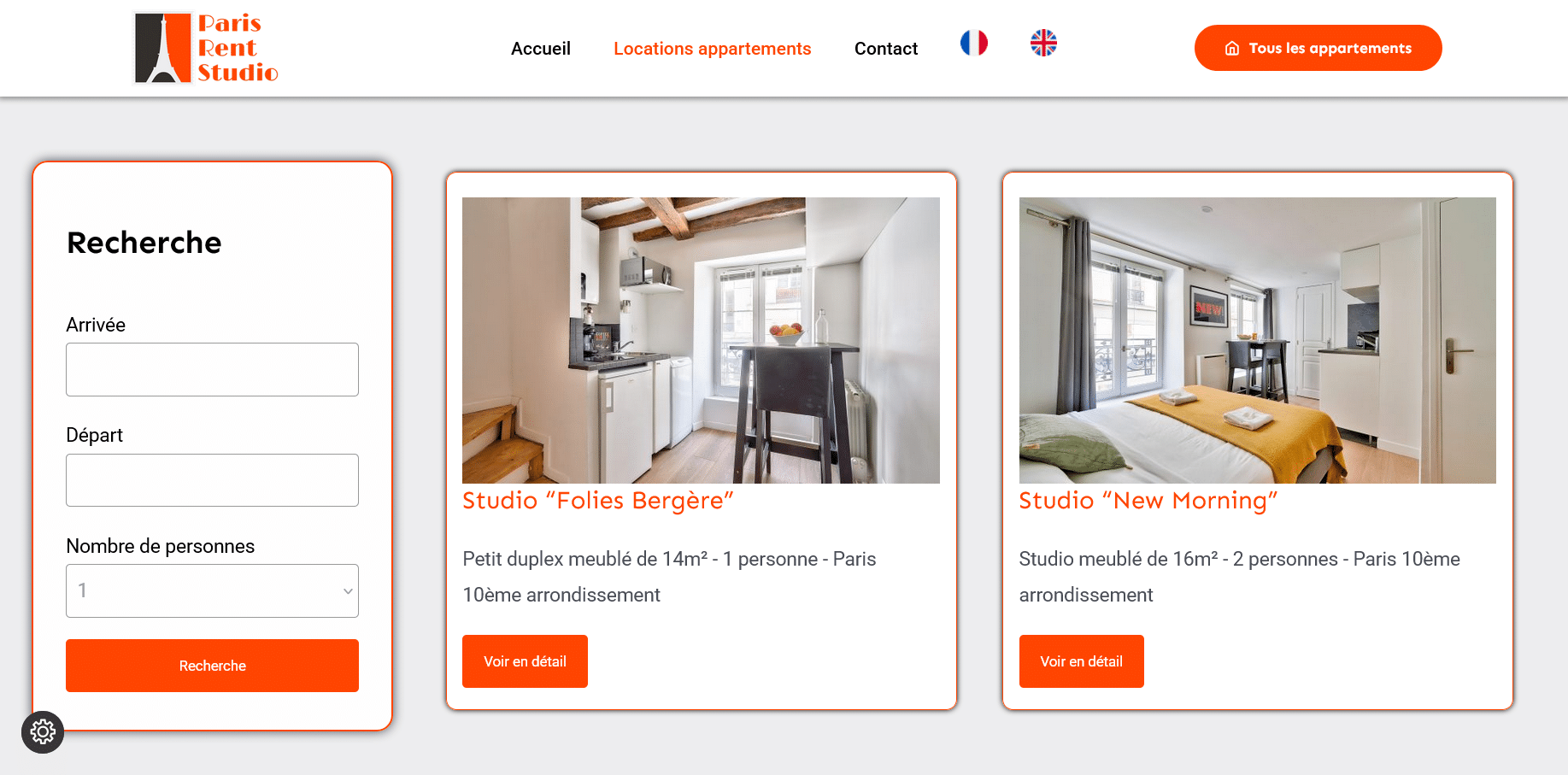Select the Nombre de personnes combo box

coord(212,590)
